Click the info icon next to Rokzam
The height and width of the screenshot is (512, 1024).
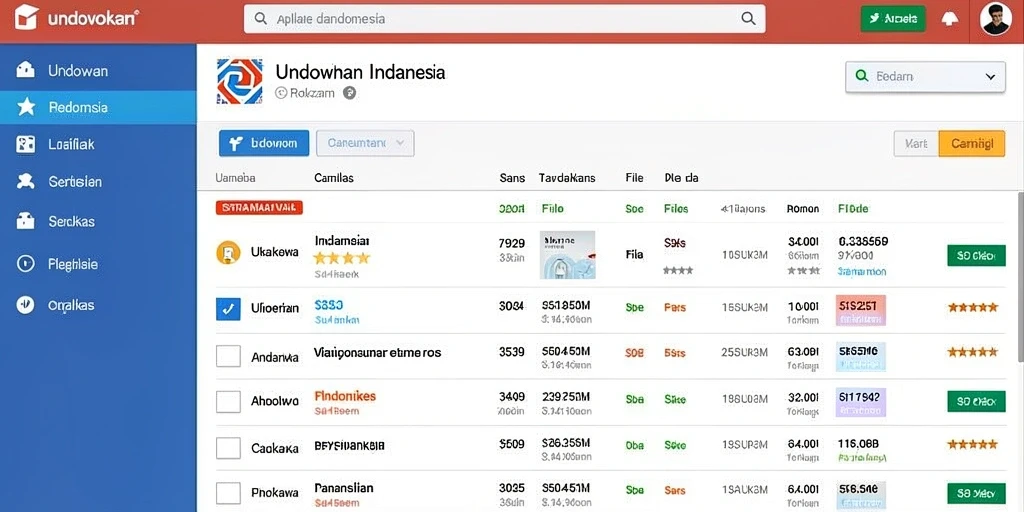350,93
